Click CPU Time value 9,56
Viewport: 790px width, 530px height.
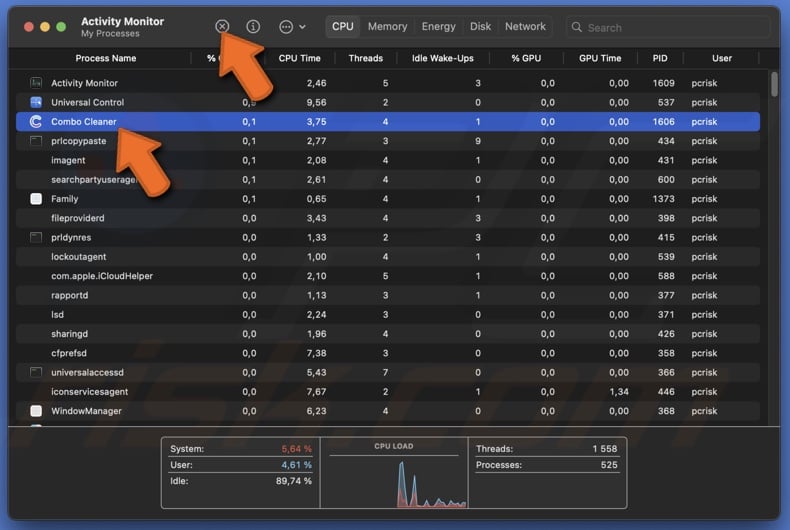316,102
